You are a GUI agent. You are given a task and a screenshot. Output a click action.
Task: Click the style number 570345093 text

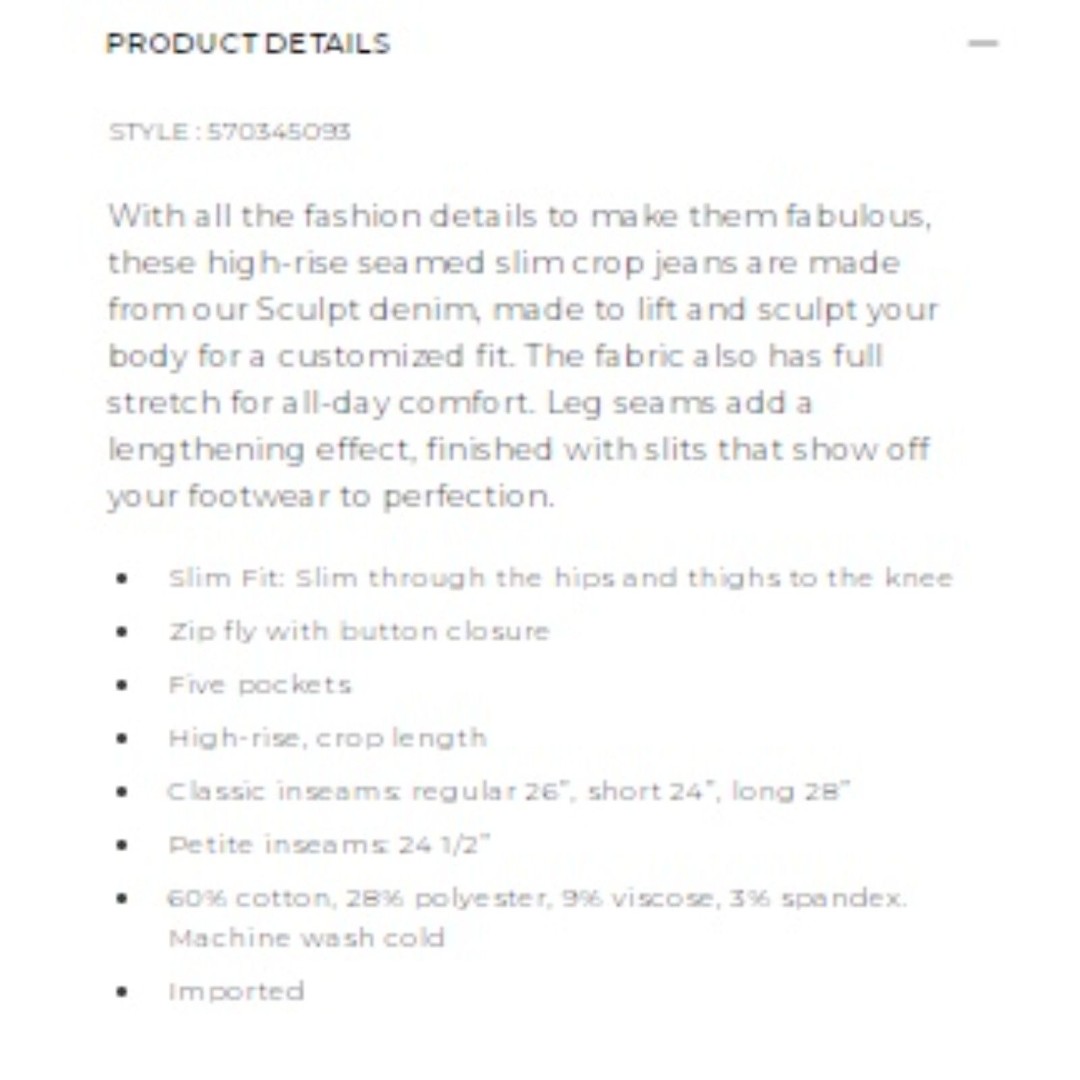(279, 131)
